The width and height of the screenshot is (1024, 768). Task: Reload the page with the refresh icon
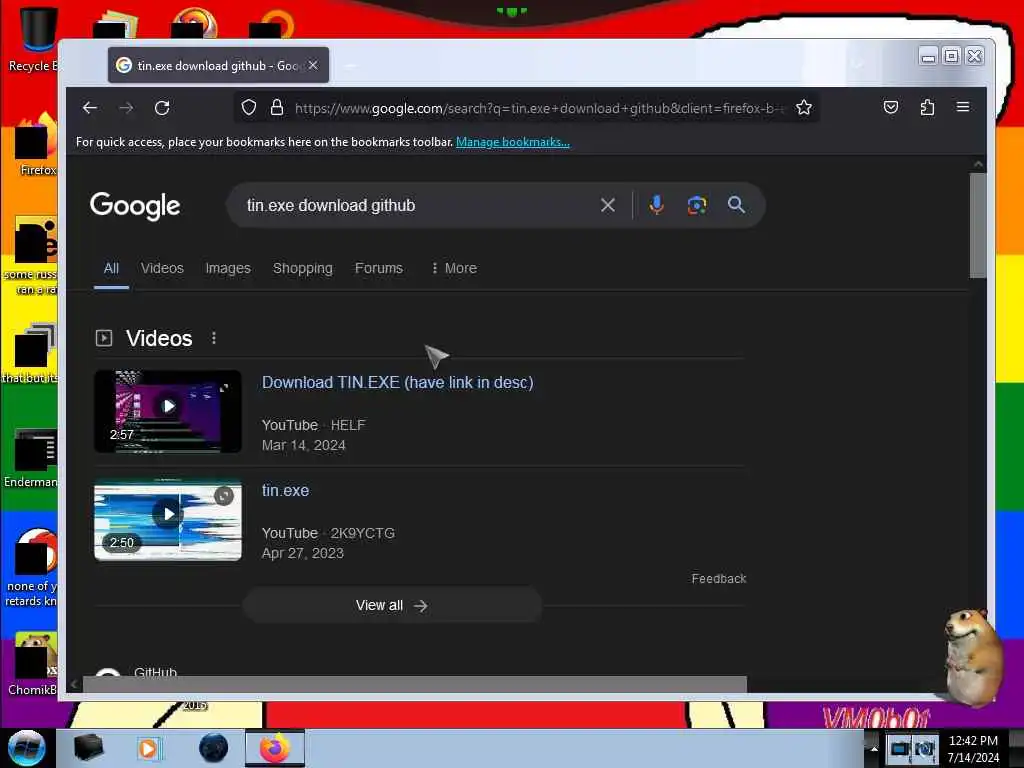[162, 108]
